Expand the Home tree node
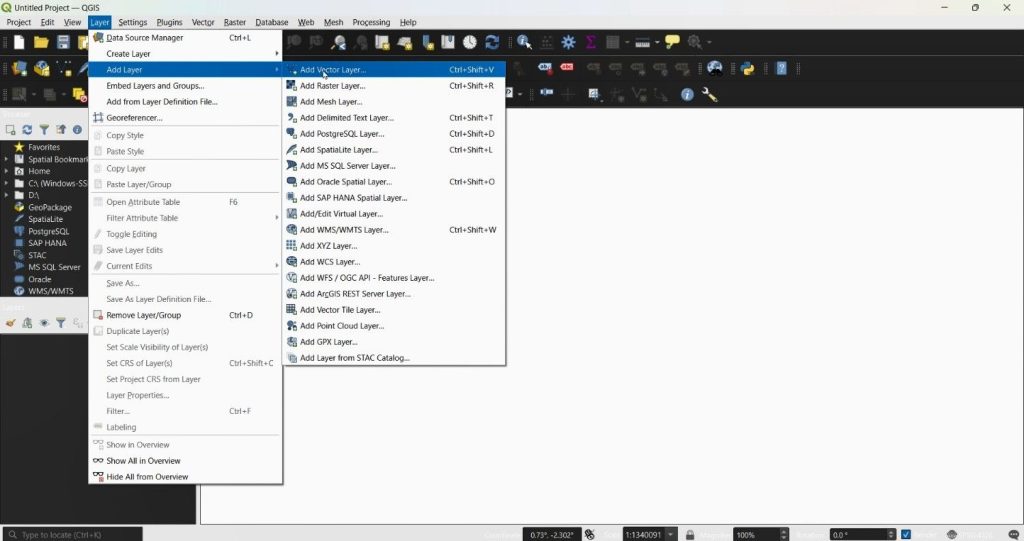Screen dimensions: 1024x541 click(x=7, y=171)
